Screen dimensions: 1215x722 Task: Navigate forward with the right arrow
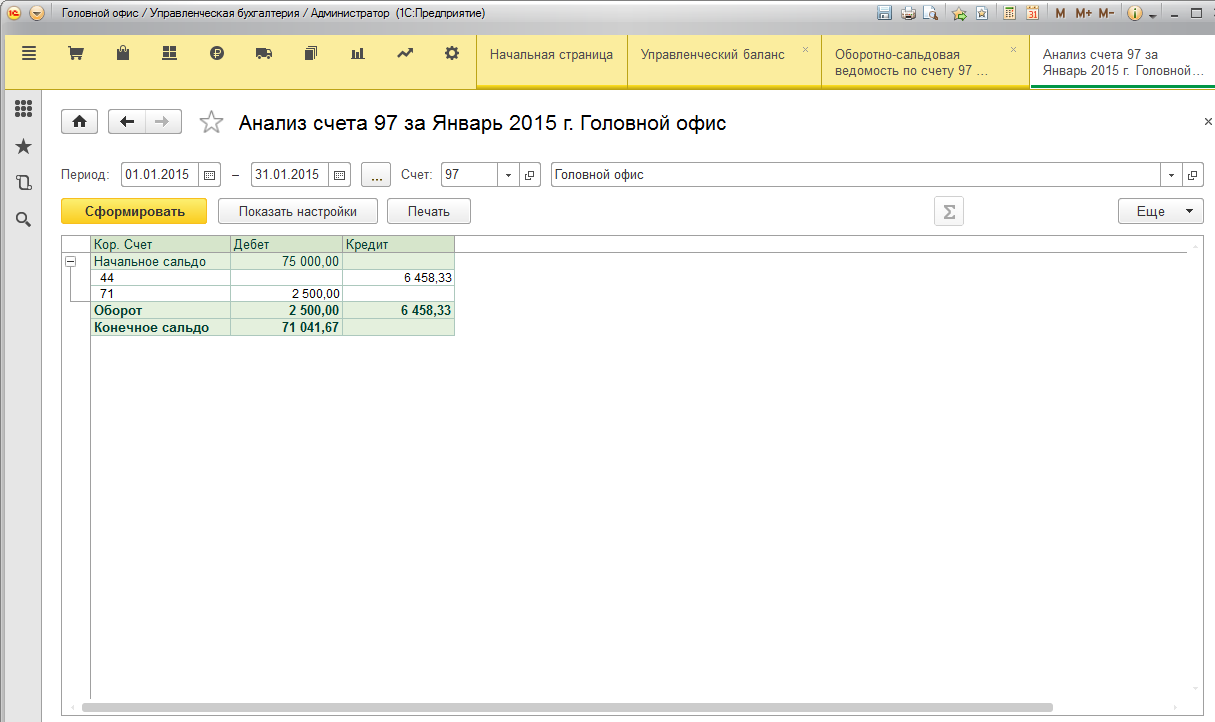(x=163, y=122)
